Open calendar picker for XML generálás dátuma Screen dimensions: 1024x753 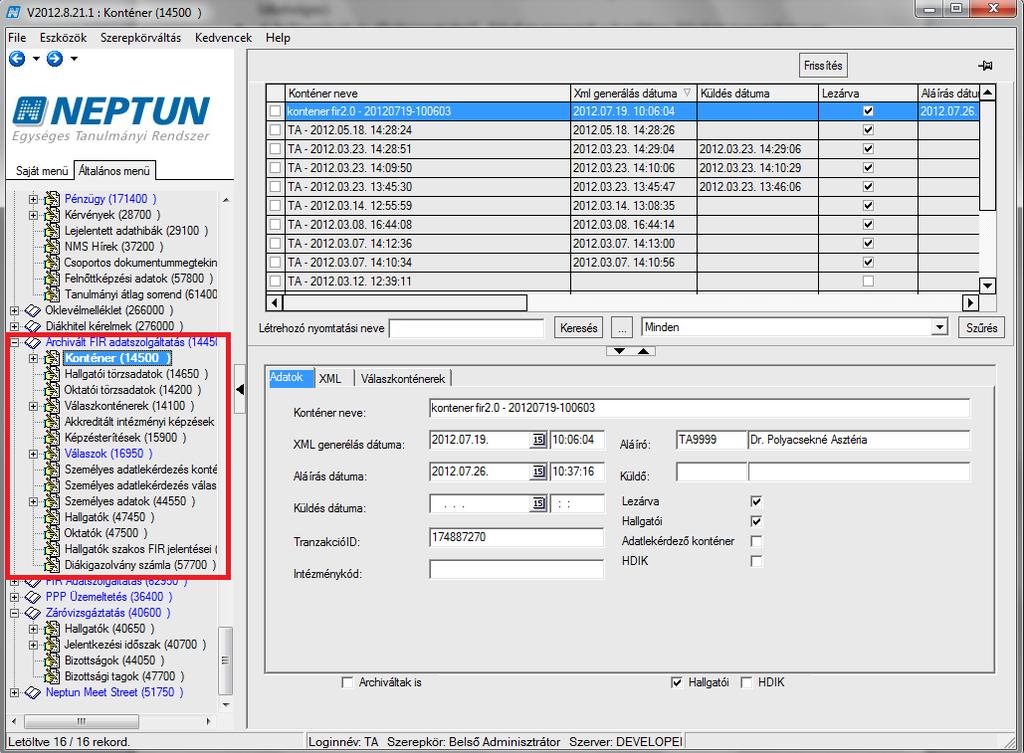[x=538, y=440]
